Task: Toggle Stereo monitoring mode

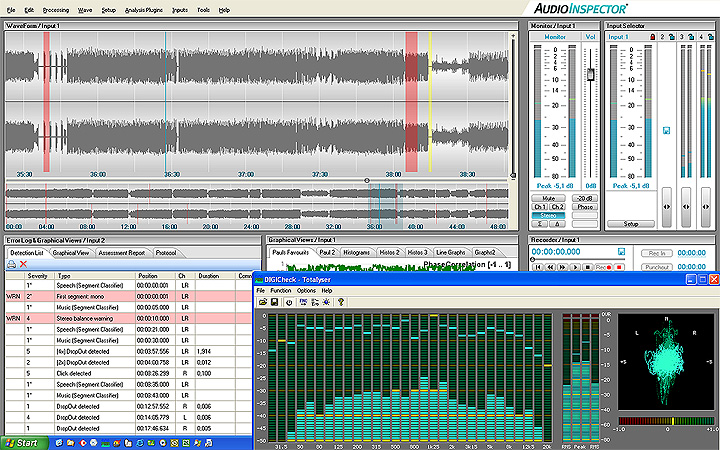Action: click(x=548, y=215)
